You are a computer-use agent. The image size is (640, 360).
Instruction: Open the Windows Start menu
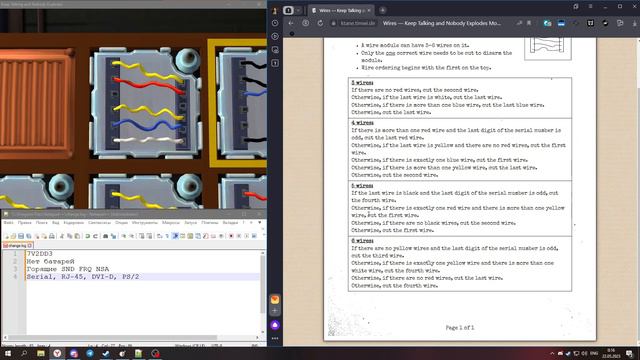[8, 353]
